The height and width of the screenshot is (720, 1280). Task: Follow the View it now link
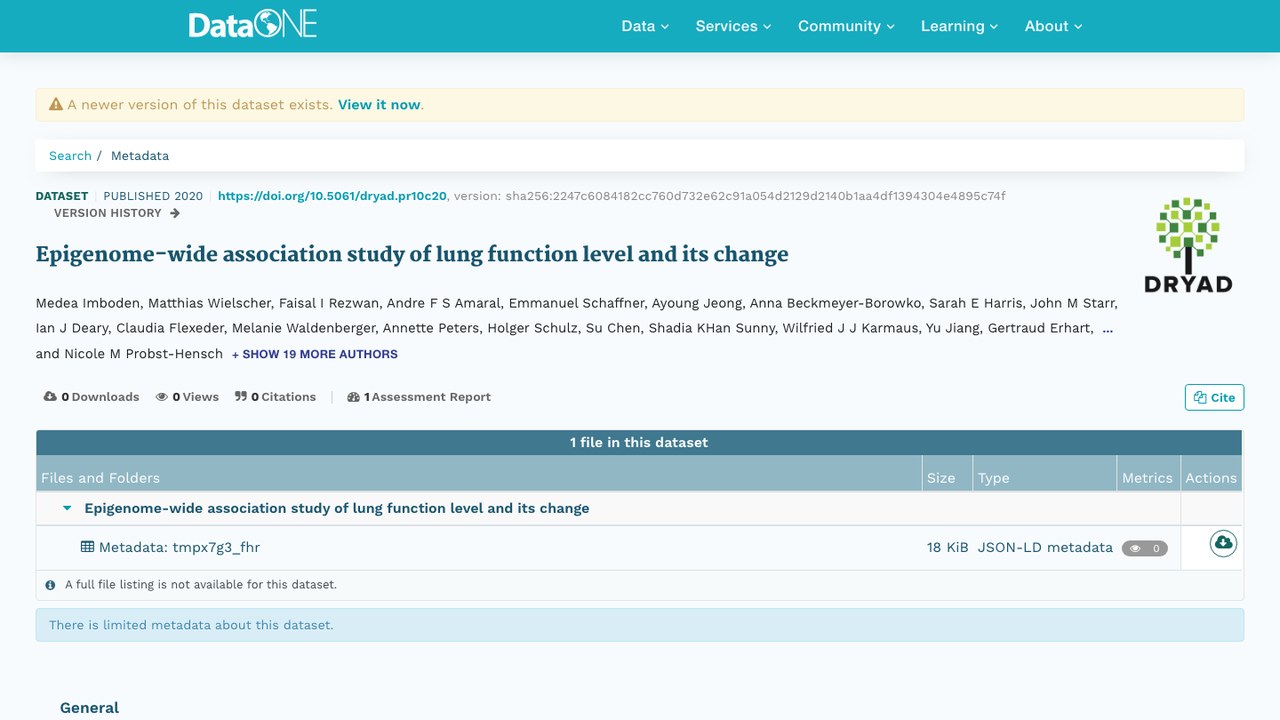[379, 104]
